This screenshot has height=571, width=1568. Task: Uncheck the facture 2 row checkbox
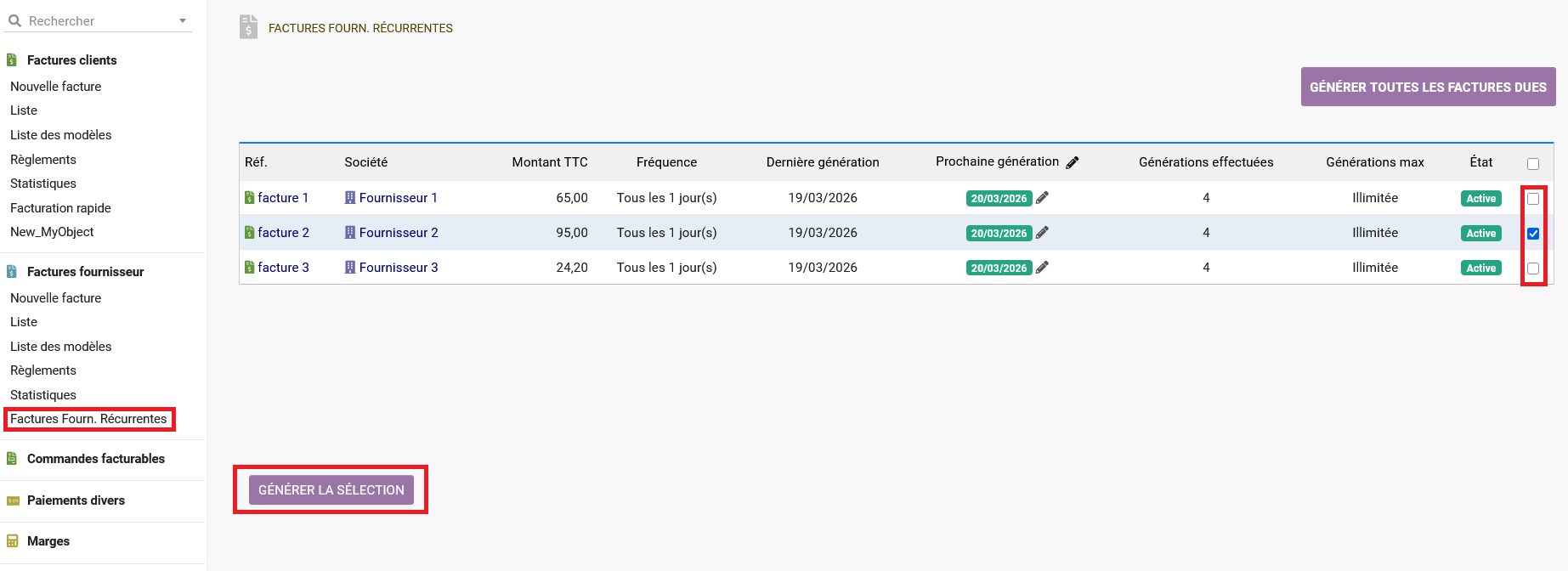click(1533, 234)
